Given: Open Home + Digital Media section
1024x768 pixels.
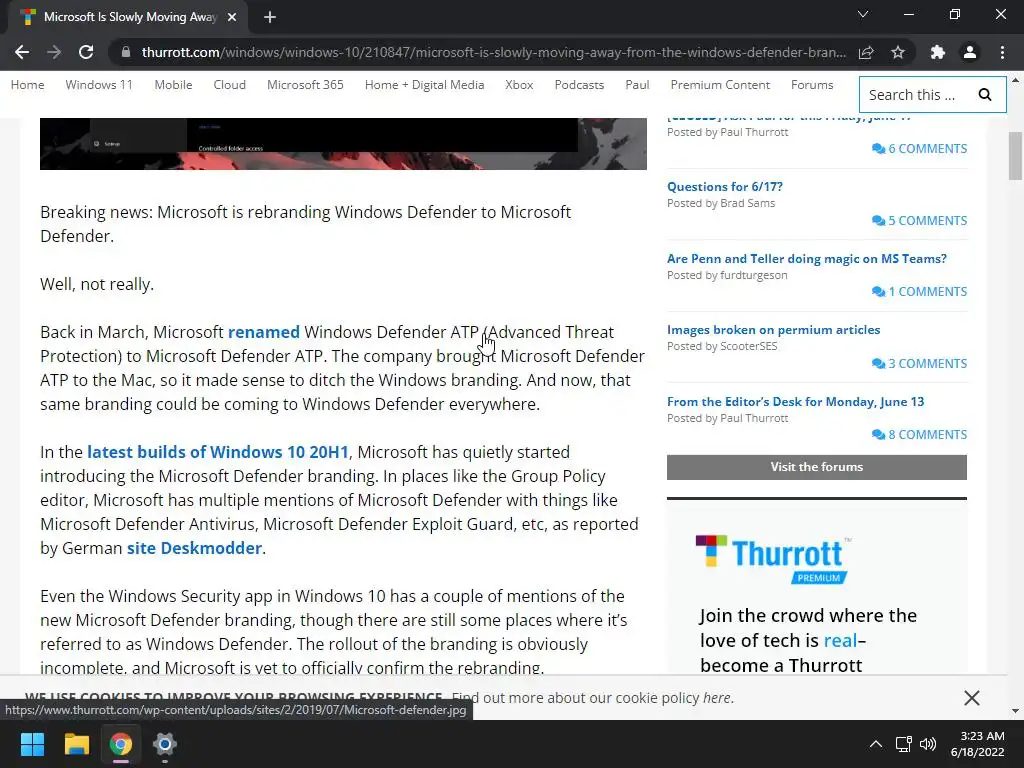Looking at the screenshot, I should [424, 85].
